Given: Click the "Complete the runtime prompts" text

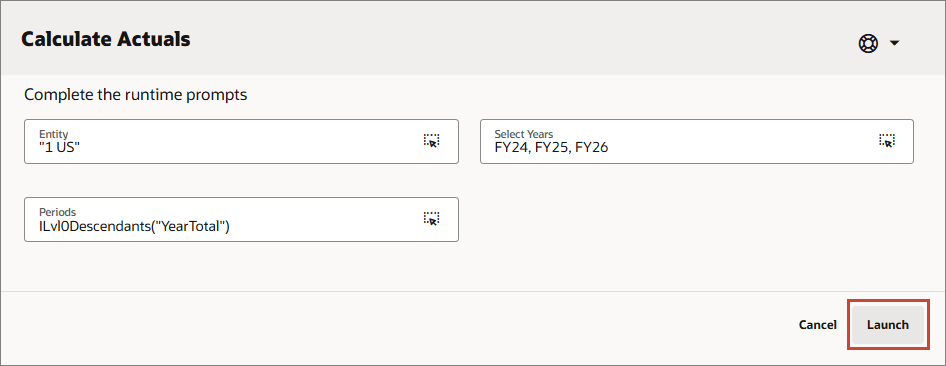Looking at the screenshot, I should (136, 95).
